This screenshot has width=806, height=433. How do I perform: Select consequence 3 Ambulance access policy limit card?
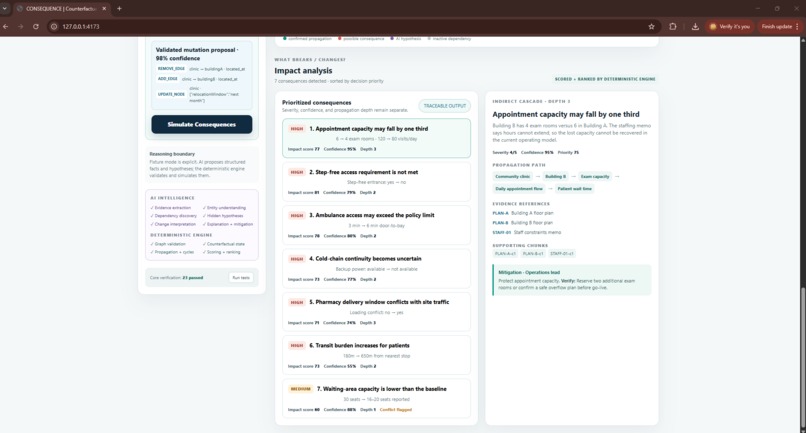click(376, 225)
